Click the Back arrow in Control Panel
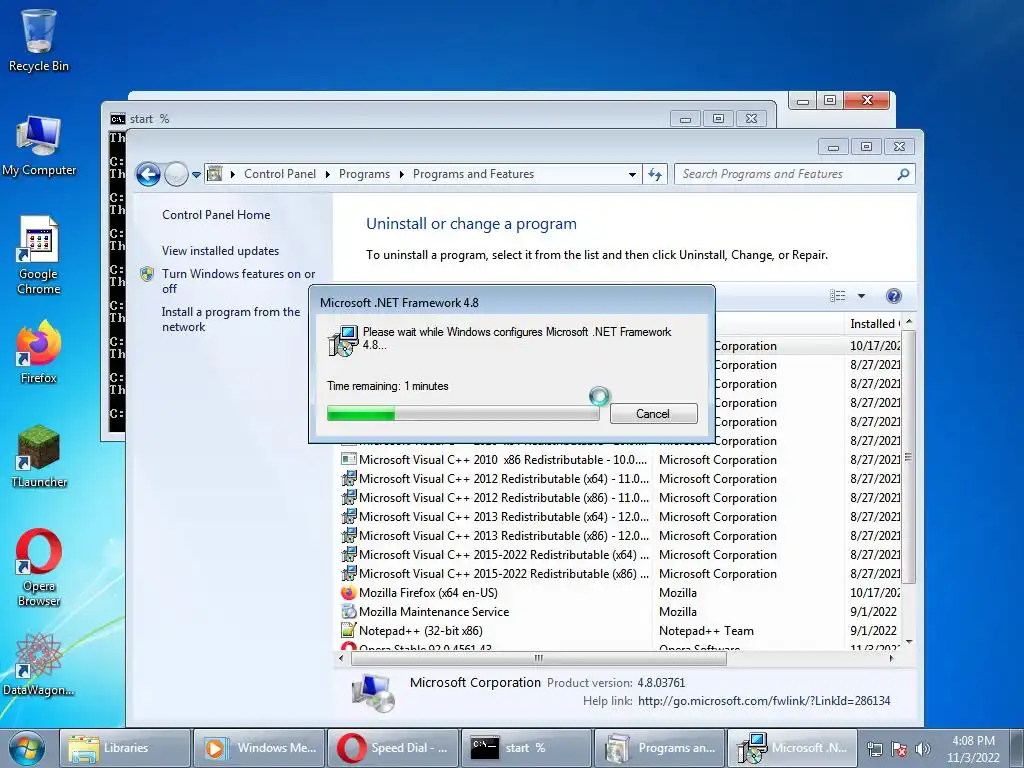The image size is (1024, 768). point(148,174)
